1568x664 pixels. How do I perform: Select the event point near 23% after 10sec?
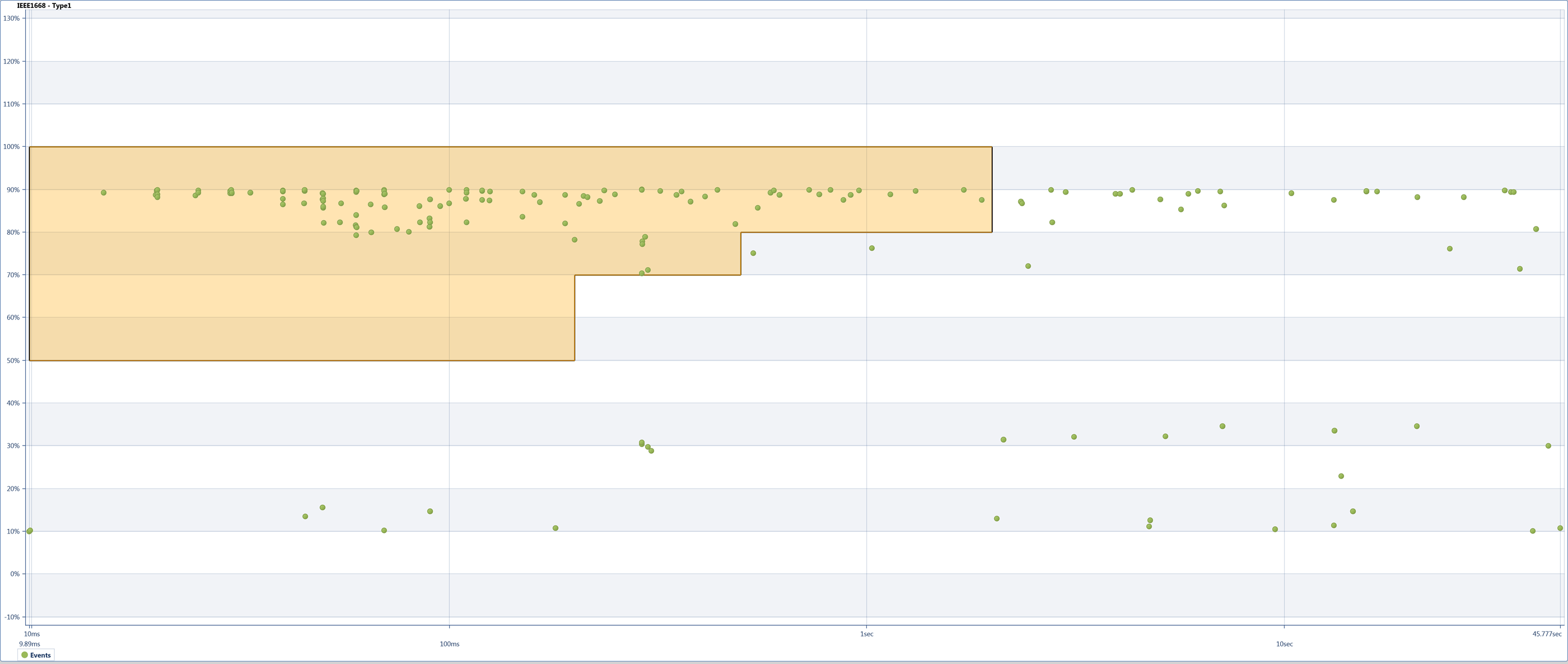[1341, 476]
